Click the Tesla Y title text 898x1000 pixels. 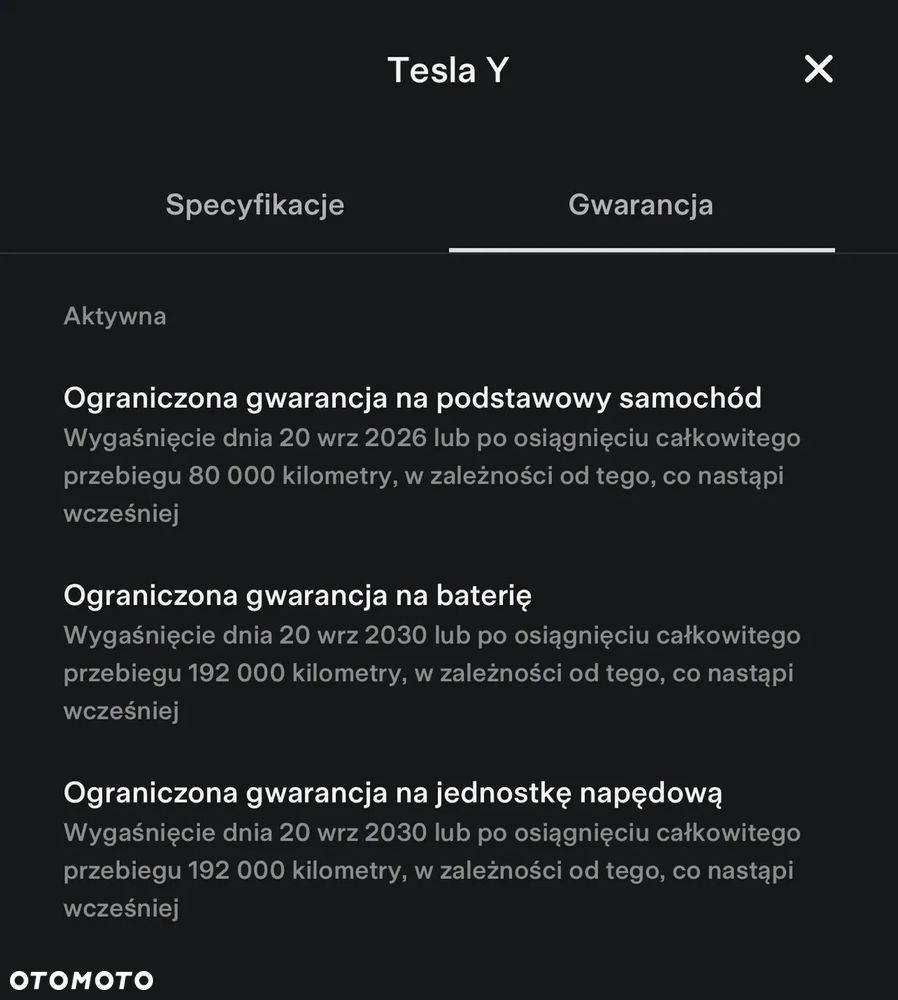pyautogui.click(x=448, y=70)
